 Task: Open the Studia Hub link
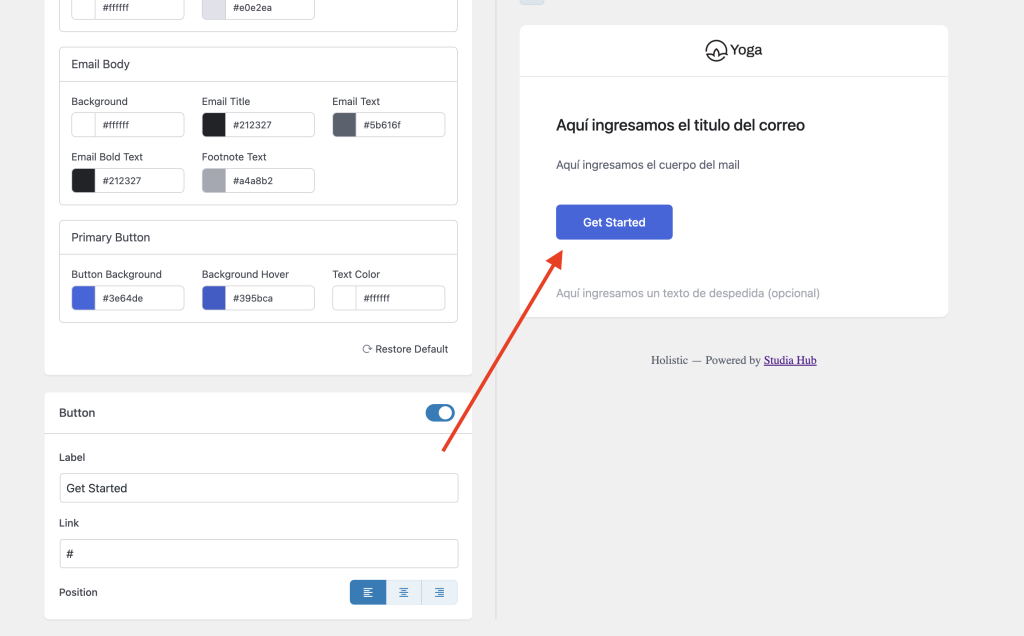(790, 360)
